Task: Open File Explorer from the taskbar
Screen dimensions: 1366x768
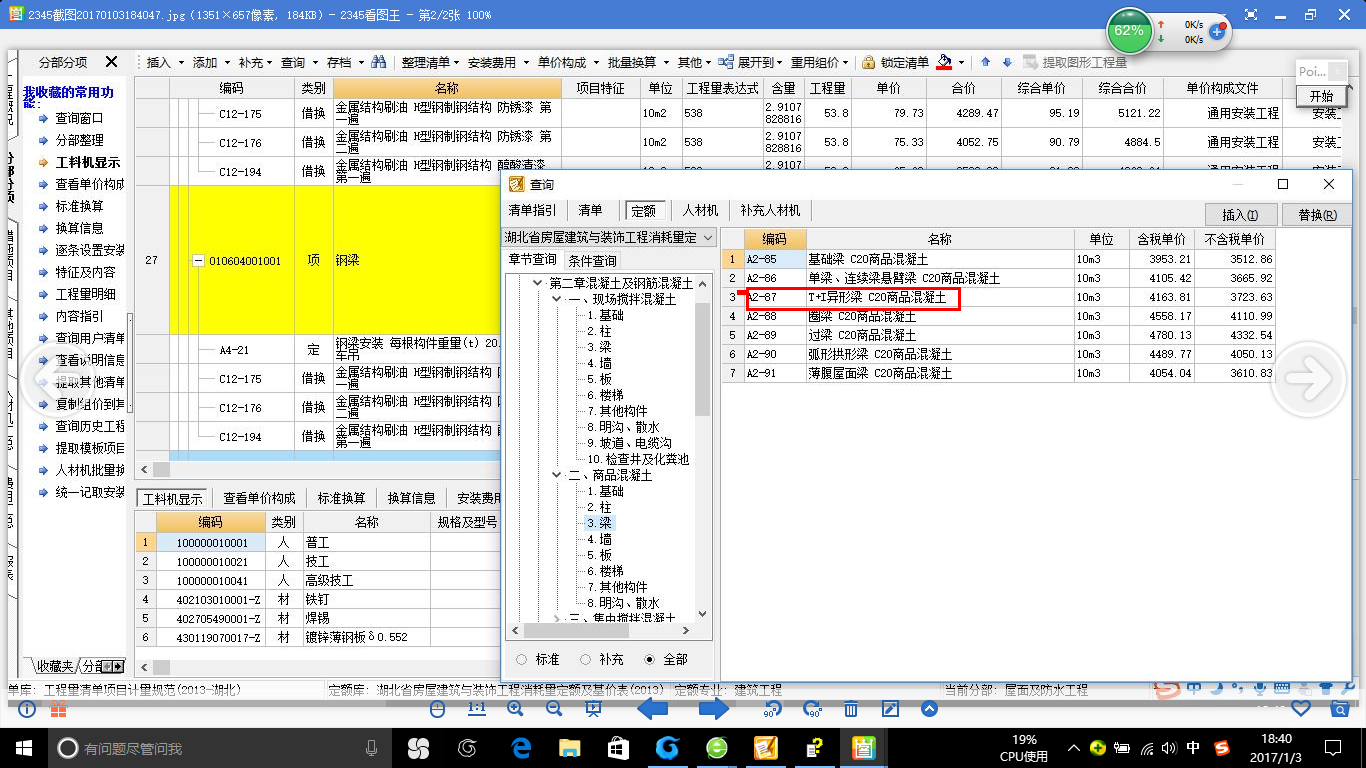Action: 569,747
